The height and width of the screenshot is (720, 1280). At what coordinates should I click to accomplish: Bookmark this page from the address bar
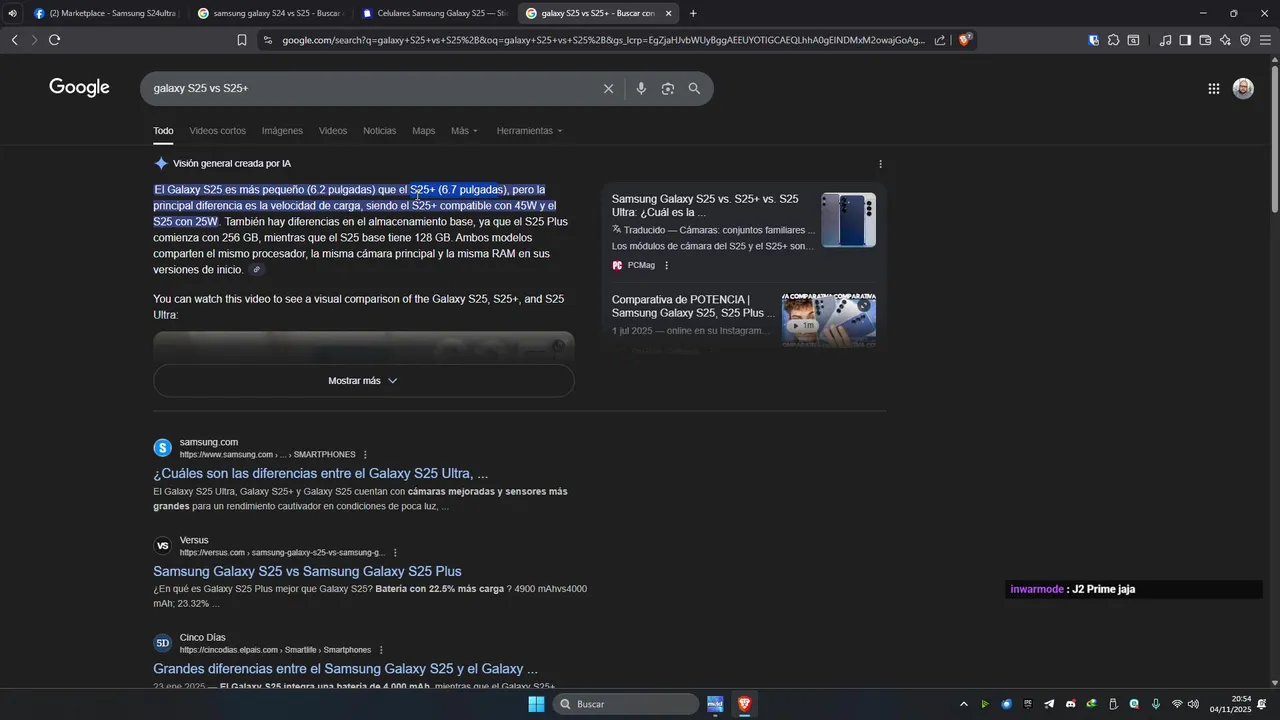242,40
